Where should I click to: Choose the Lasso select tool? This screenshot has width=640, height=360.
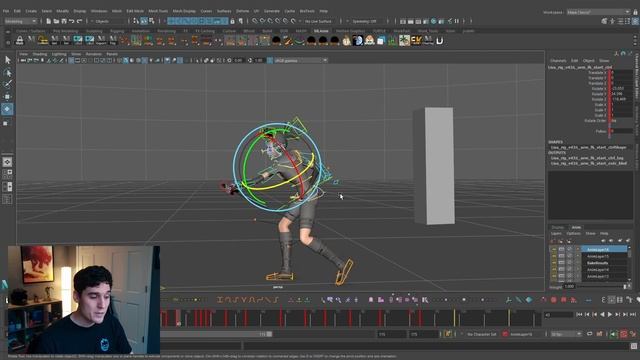[7, 73]
